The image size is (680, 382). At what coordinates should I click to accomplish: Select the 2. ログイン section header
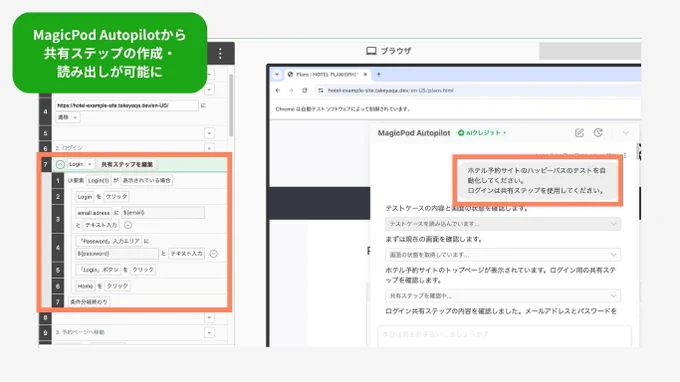pos(69,148)
